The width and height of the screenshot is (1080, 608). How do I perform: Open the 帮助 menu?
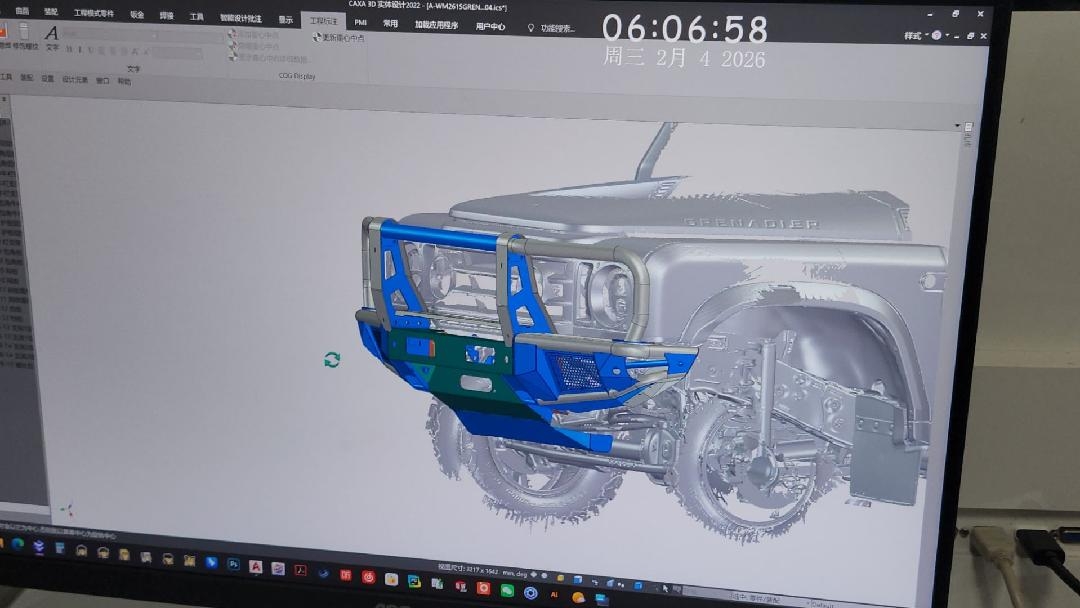pyautogui.click(x=124, y=81)
